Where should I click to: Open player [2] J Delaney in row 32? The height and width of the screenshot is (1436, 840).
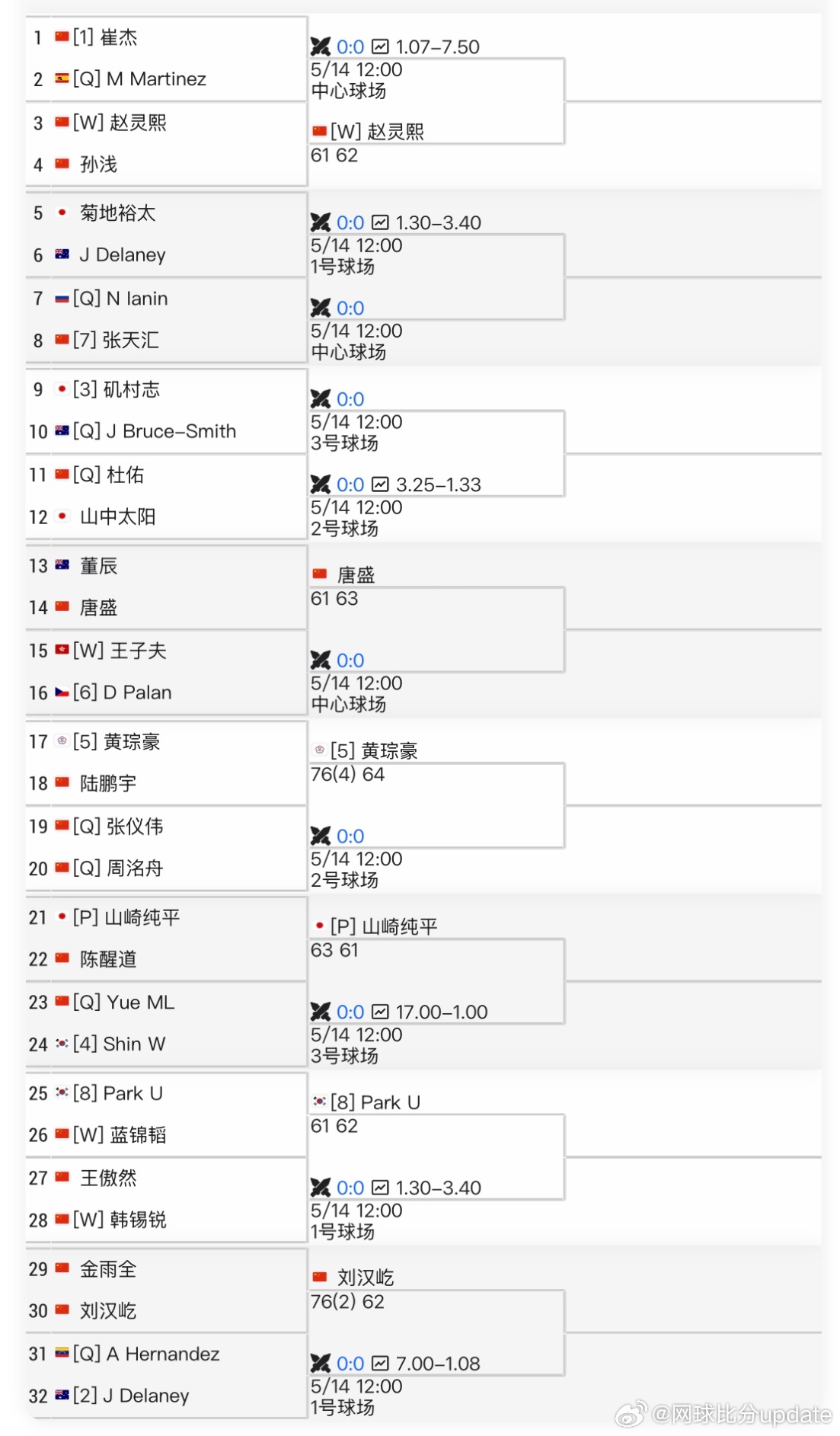(x=131, y=1396)
